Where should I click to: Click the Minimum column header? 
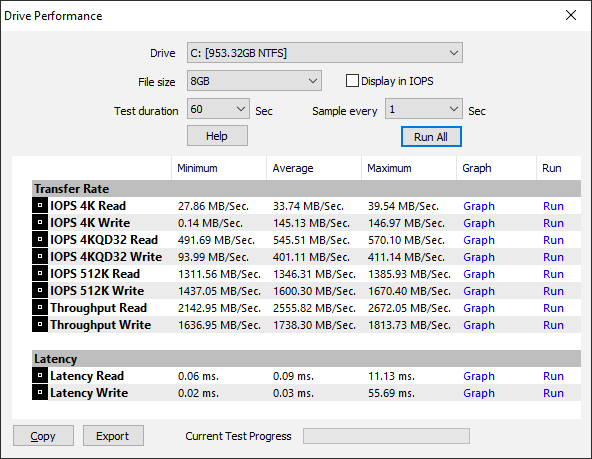click(x=219, y=168)
